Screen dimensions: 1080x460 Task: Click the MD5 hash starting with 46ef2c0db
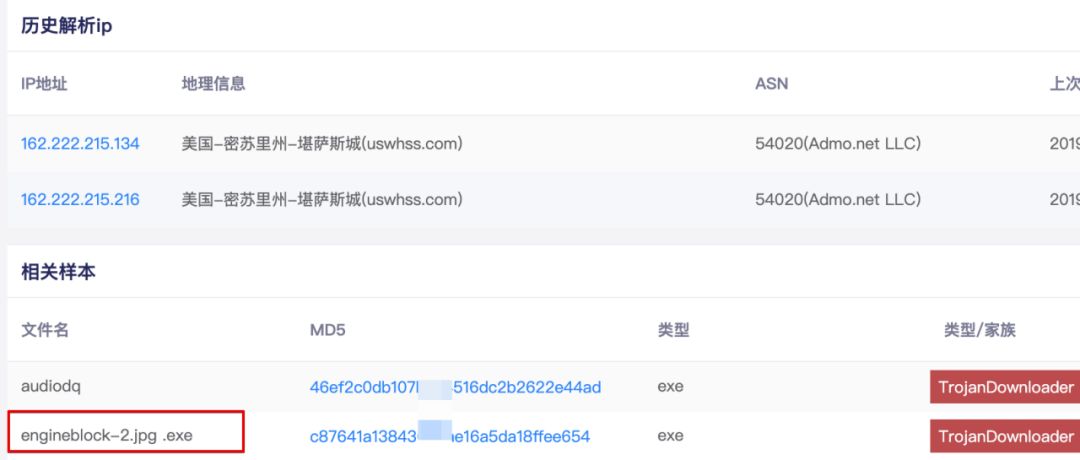[455, 387]
